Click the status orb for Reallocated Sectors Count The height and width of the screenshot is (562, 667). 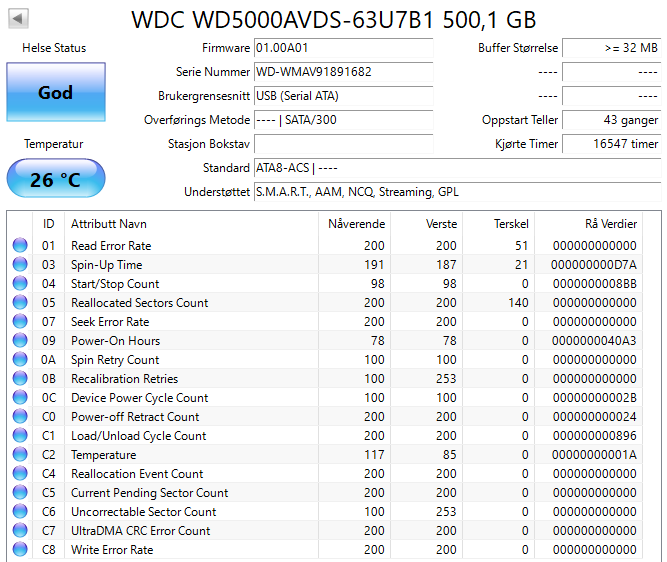pos(20,303)
